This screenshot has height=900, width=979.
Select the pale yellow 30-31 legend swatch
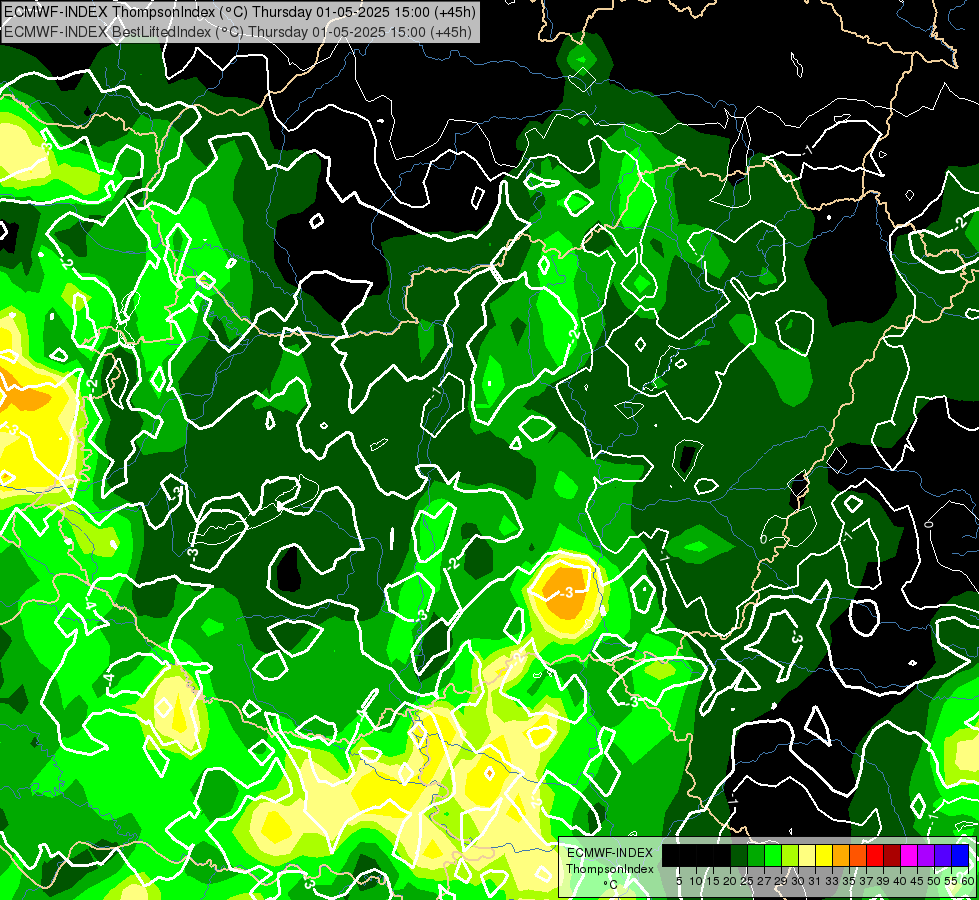pyautogui.click(x=807, y=855)
